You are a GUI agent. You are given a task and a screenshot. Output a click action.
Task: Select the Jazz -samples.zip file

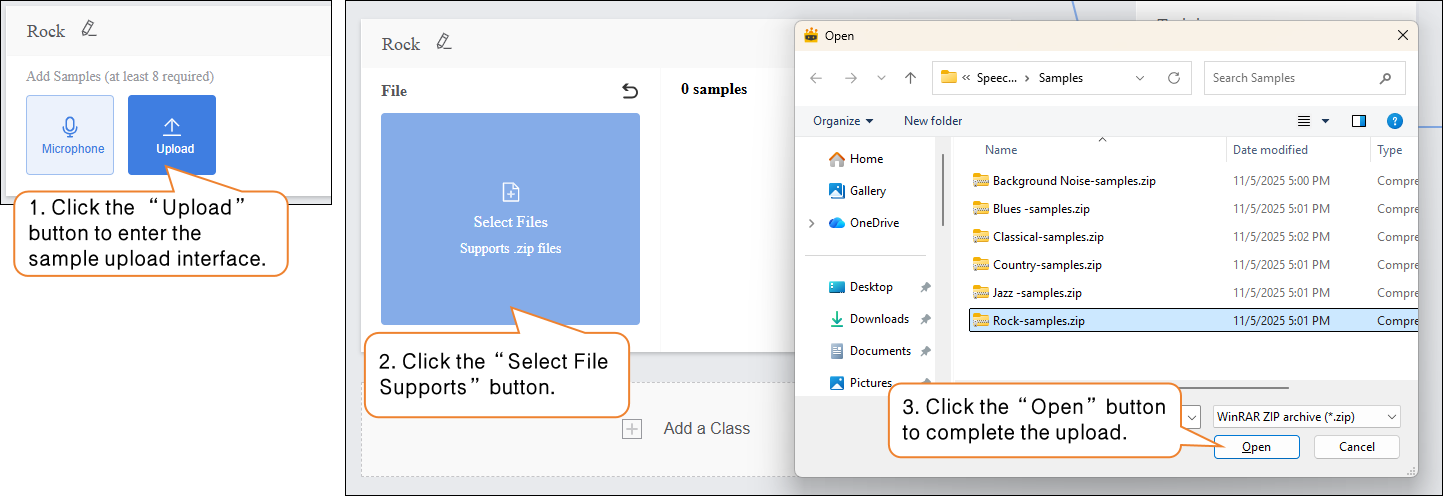click(1036, 293)
